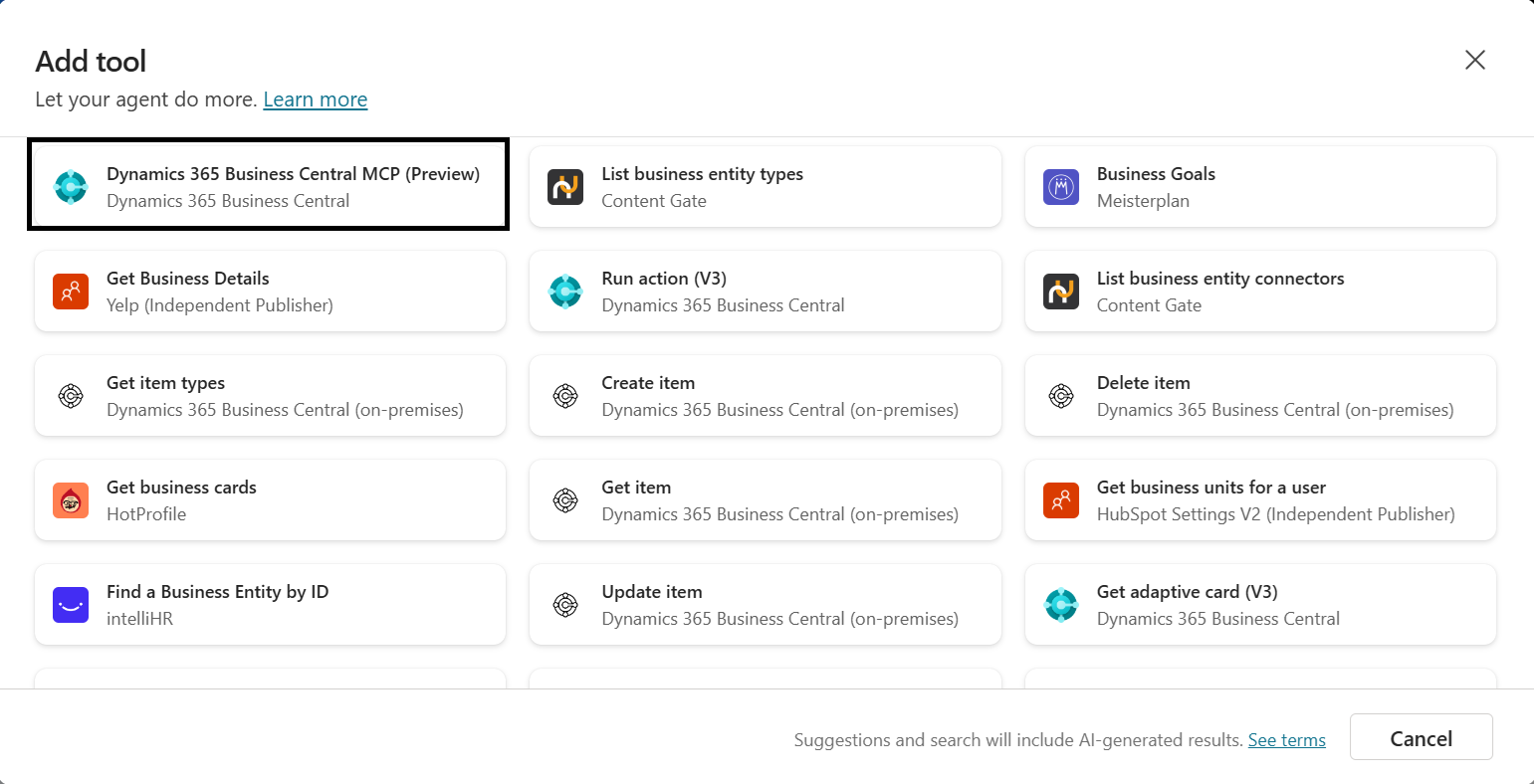This screenshot has height=784, width=1534.
Task: Click the on-premises icon on Create item
Action: 565,395
